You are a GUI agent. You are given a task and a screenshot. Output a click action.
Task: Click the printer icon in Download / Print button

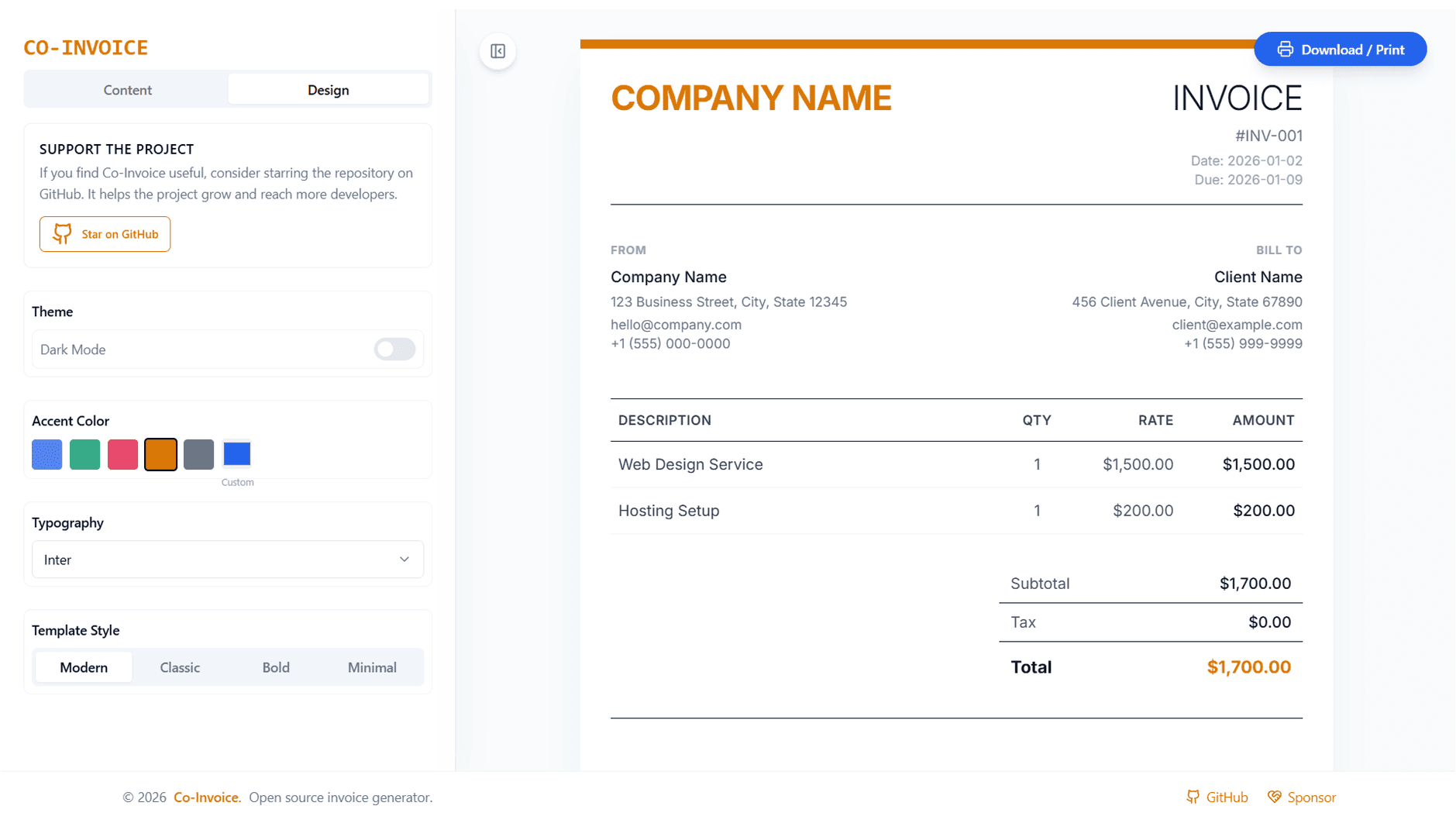1286,49
